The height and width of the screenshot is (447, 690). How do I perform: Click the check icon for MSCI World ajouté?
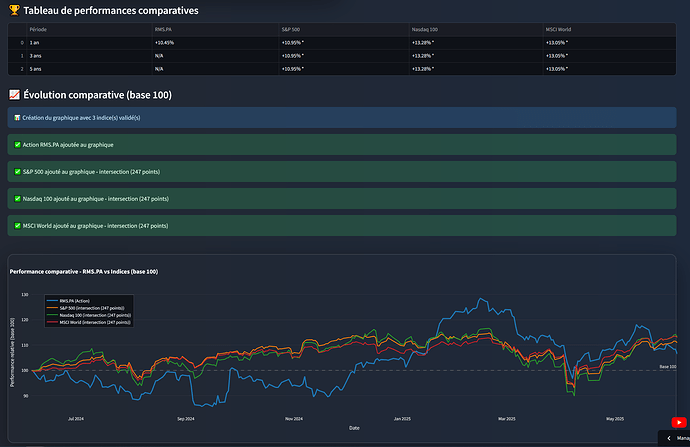coord(18,226)
